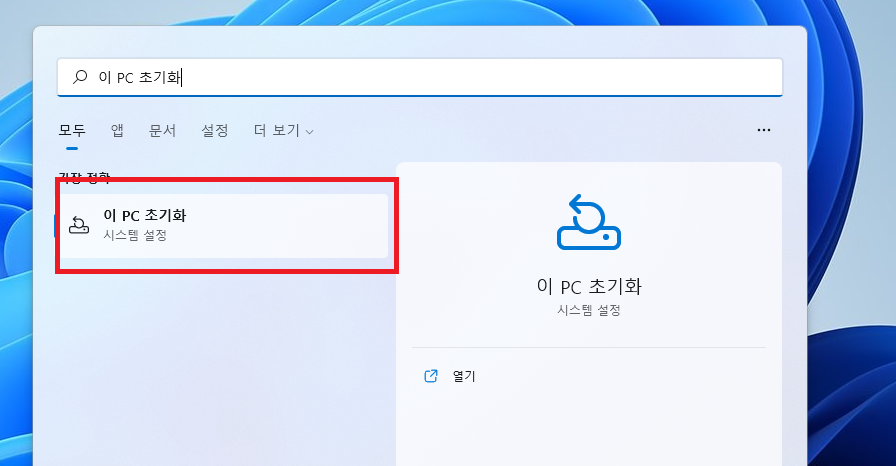
Task: Click the blank area below 열기 in preview pane
Action: click(x=588, y=430)
